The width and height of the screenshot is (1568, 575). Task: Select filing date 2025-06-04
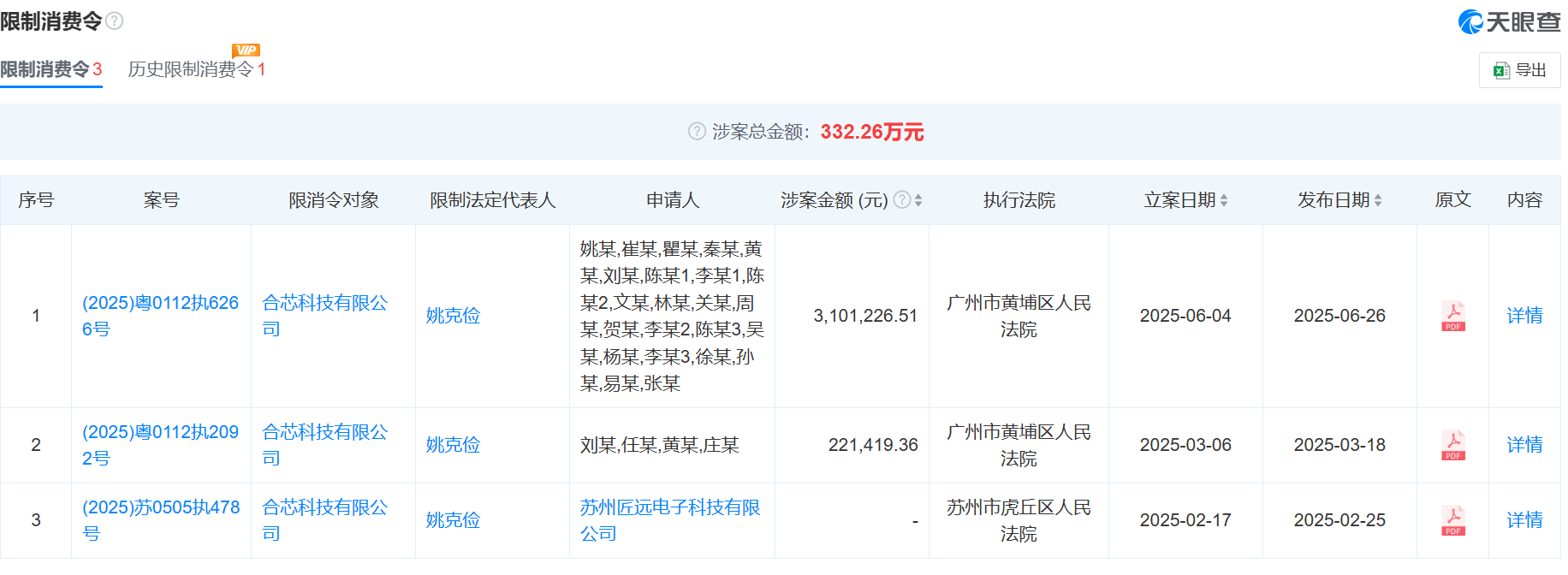coord(1185,316)
